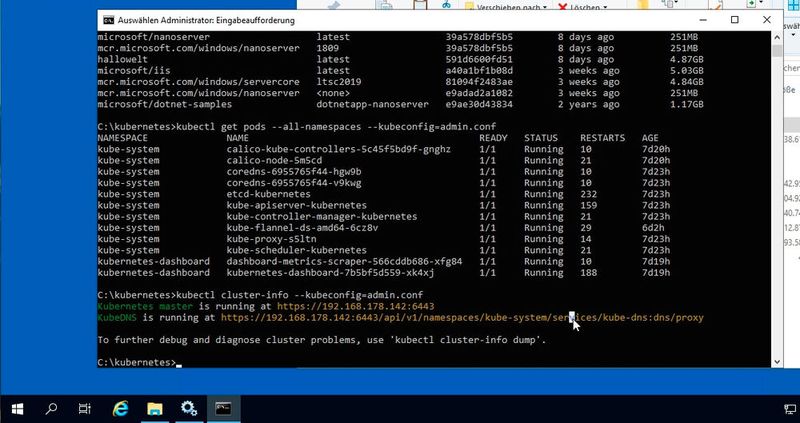Click the 'kubectl get pods --all-namespaces' command line

[296, 127]
